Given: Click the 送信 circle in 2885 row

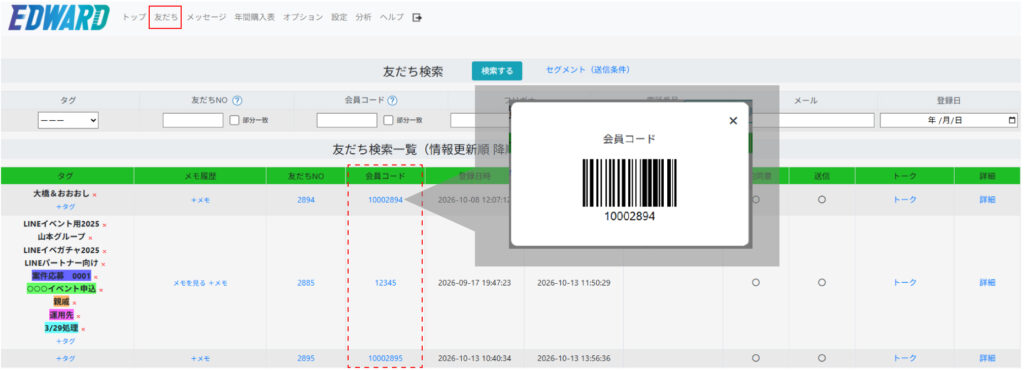Looking at the screenshot, I should point(822,283).
